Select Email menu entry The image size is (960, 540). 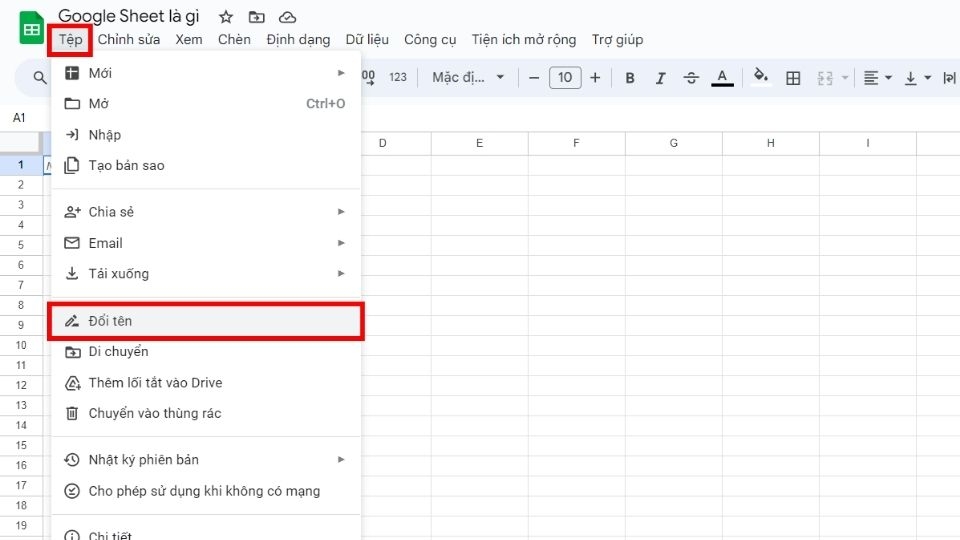point(206,243)
